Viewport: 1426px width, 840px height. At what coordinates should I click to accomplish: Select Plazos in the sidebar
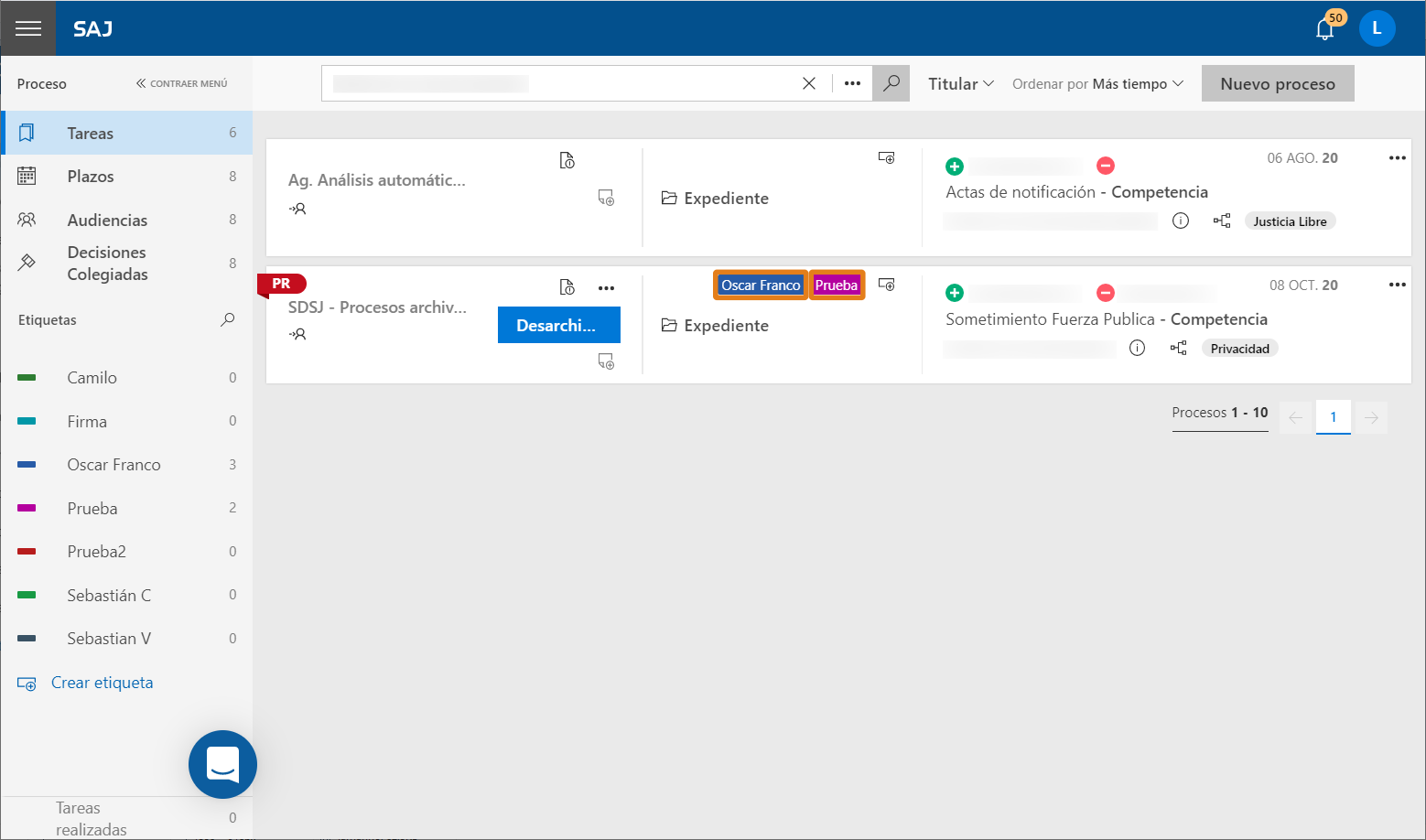pyautogui.click(x=126, y=176)
